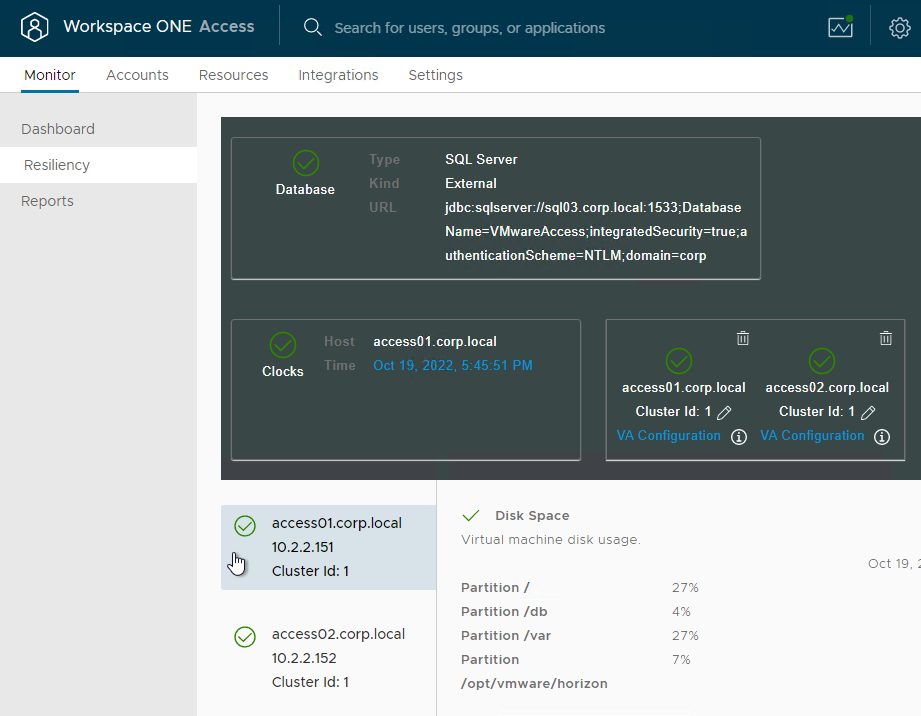This screenshot has height=716, width=921.
Task: Click the Partition /db row label
Action: point(504,611)
